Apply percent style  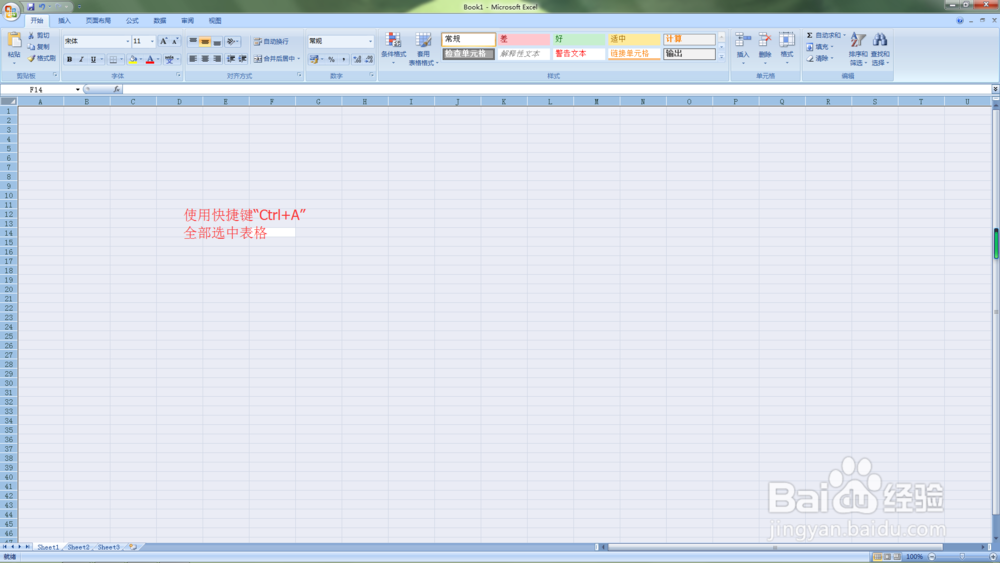click(331, 59)
